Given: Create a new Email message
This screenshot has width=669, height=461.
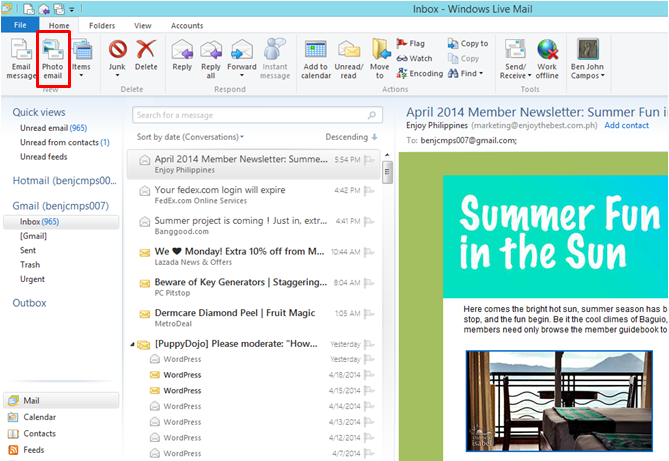Looking at the screenshot, I should click(21, 59).
